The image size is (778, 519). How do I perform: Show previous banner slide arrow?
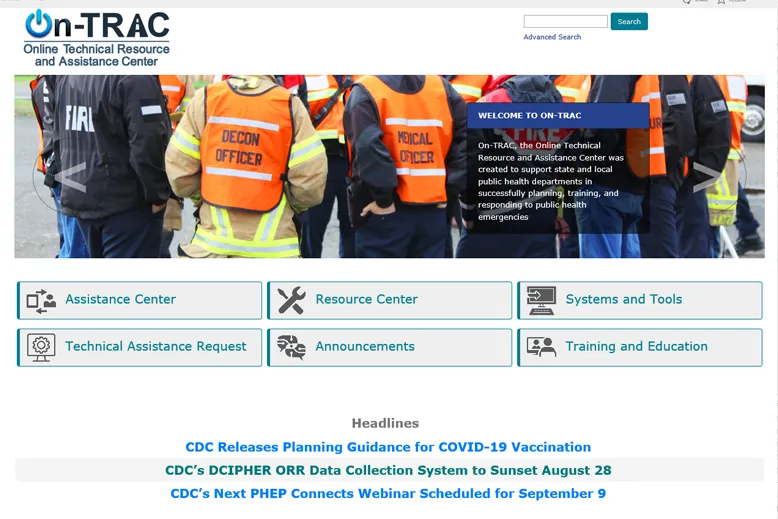pos(71,177)
